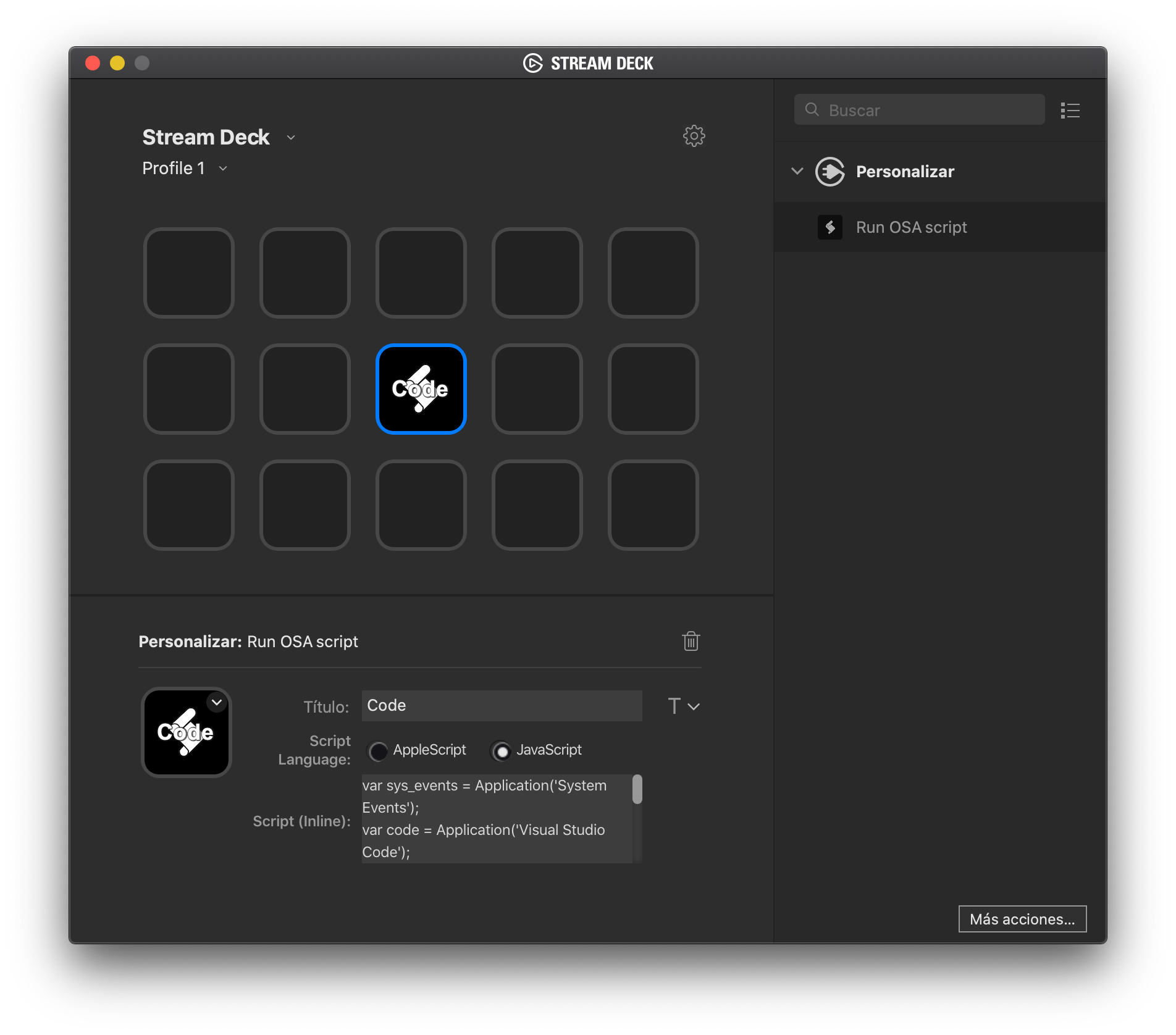
Task: Click the Personalizar category label
Action: (905, 172)
